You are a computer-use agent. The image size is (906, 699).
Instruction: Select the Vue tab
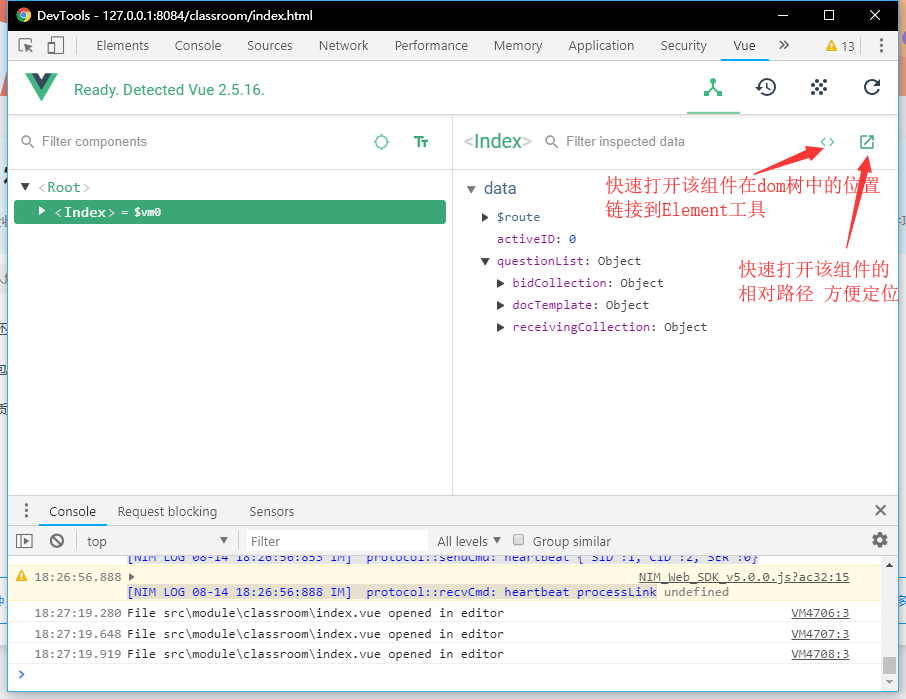(x=744, y=46)
